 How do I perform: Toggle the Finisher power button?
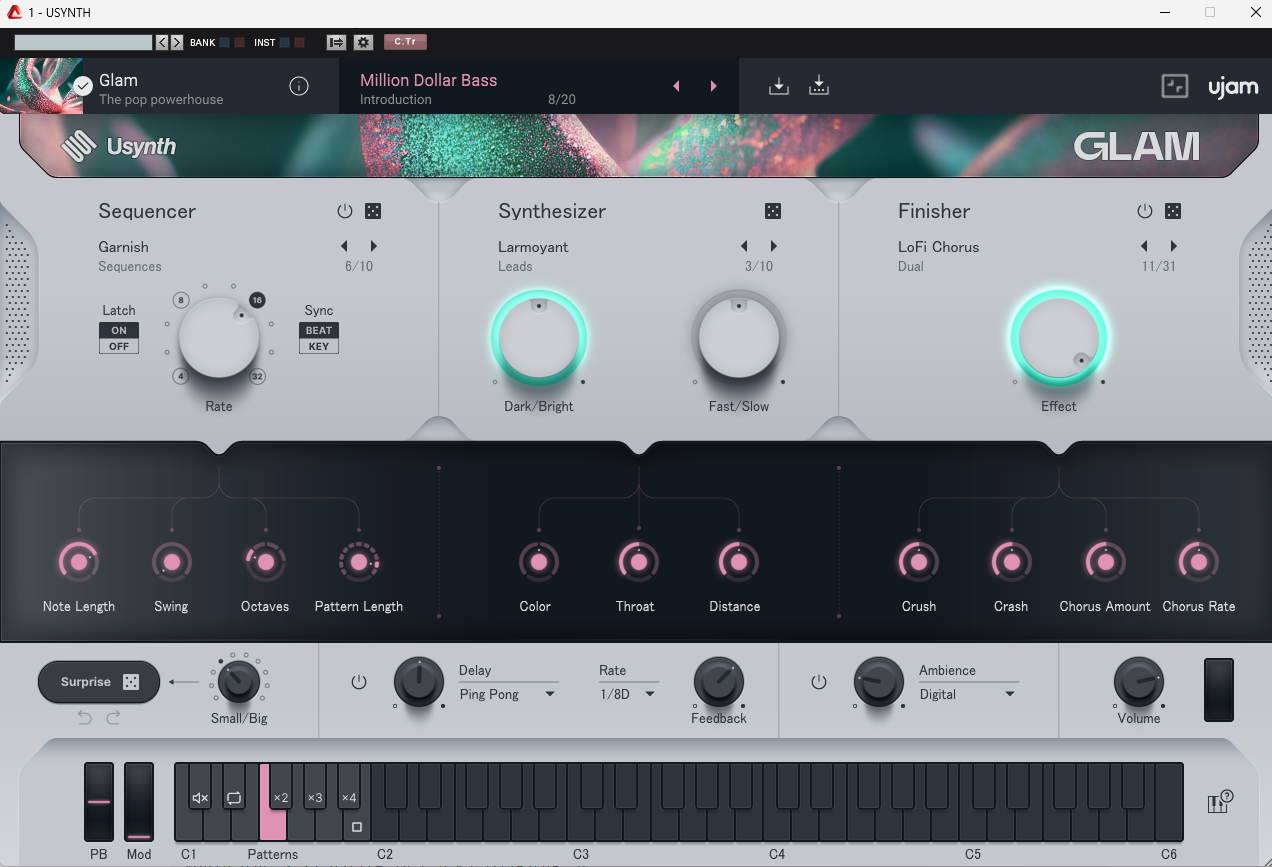1145,211
